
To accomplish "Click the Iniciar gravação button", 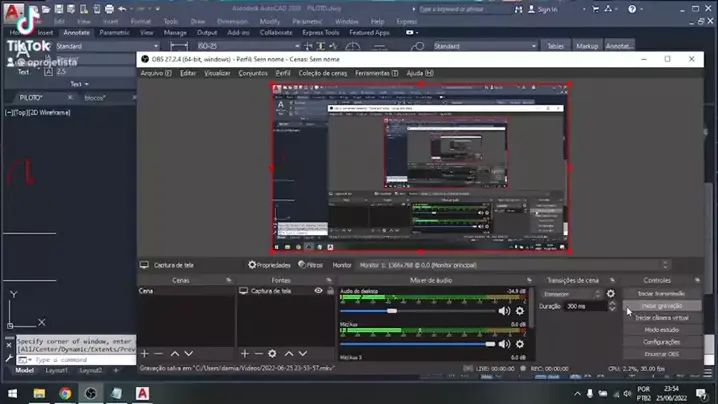I will coord(661,305).
